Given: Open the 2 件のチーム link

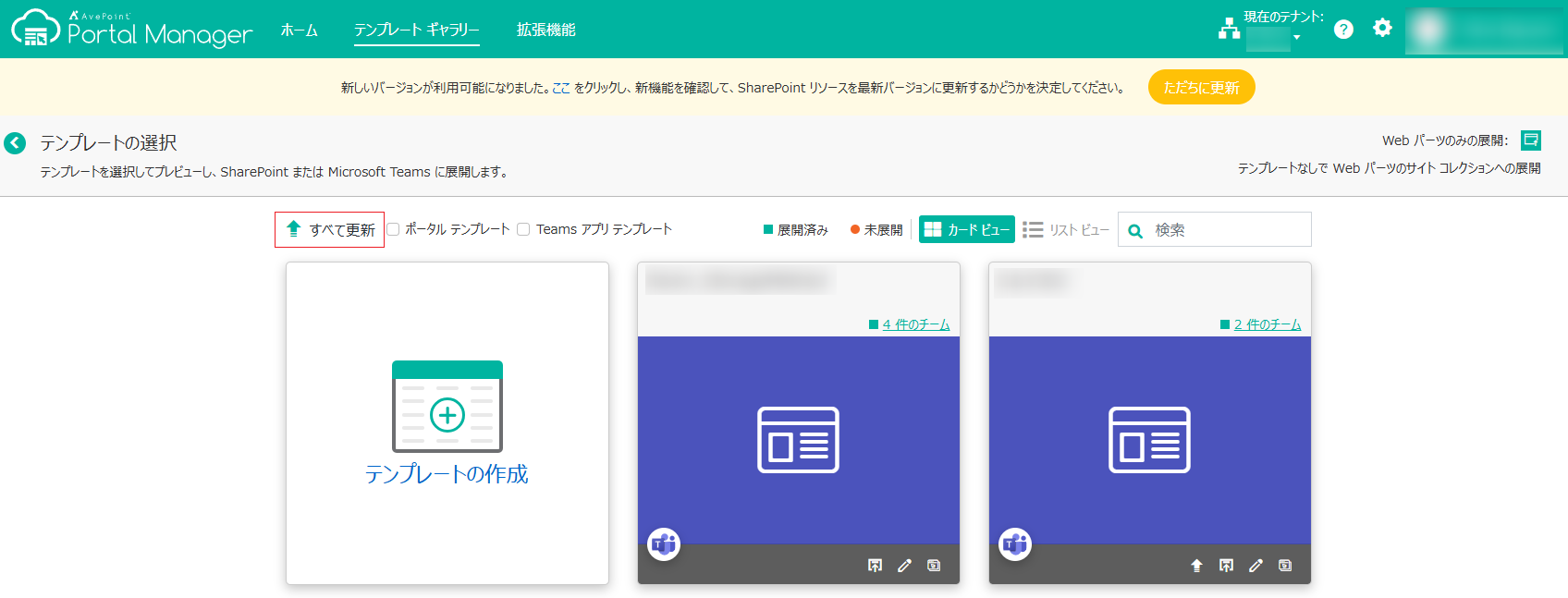Looking at the screenshot, I should [x=1267, y=324].
